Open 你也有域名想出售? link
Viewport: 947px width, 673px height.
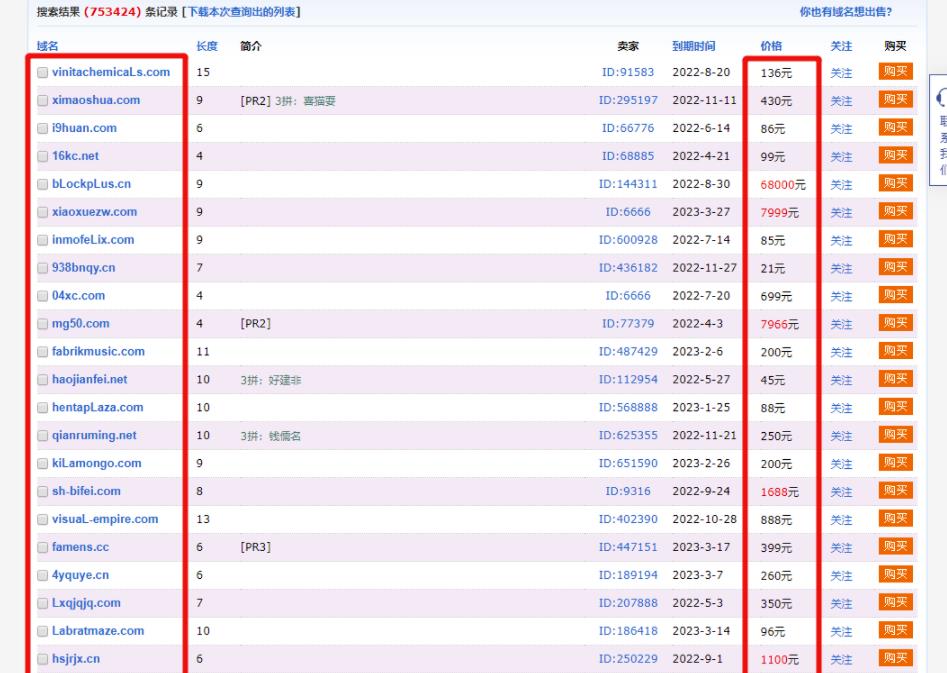pos(845,12)
